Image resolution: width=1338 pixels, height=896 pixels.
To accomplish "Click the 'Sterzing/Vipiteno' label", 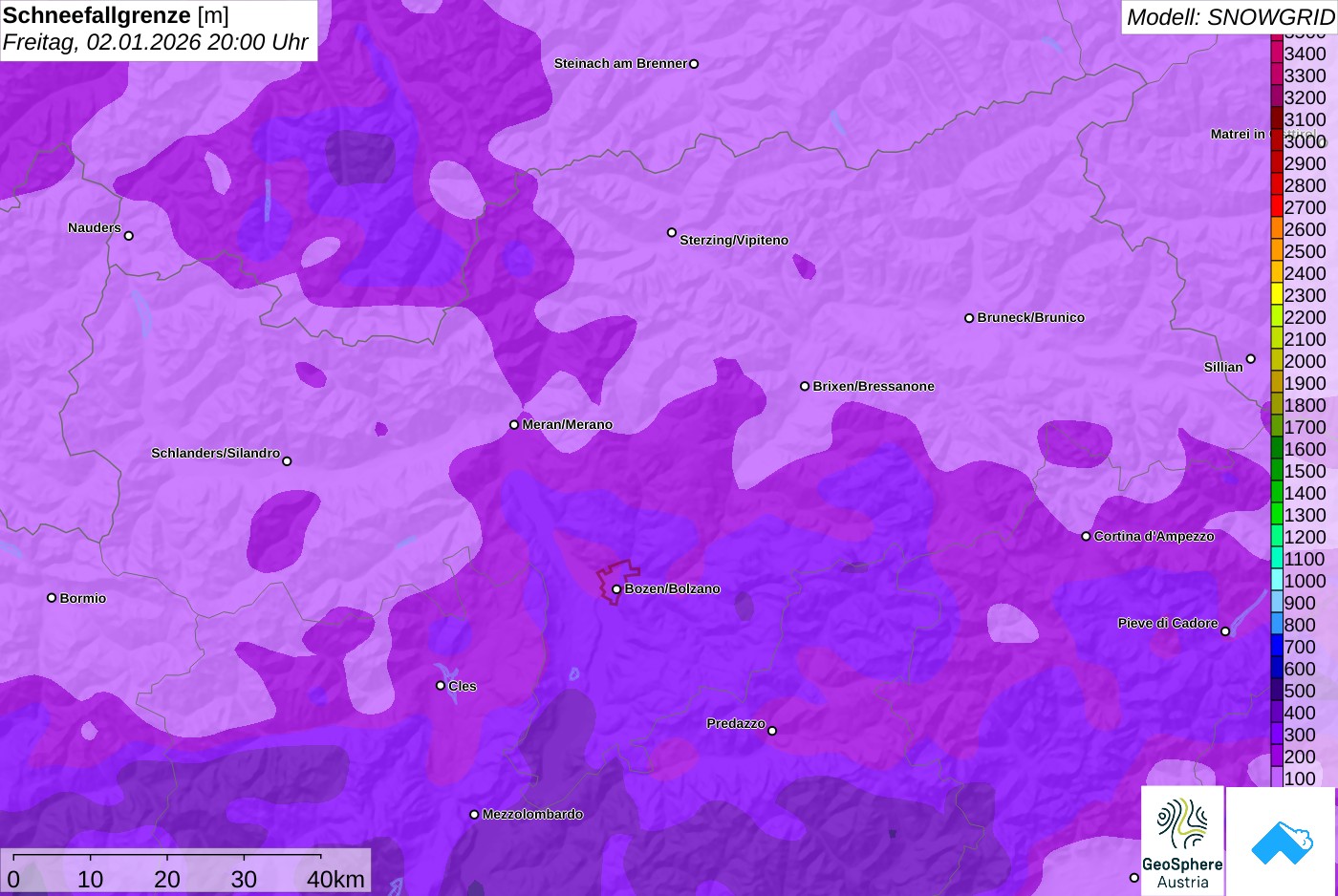I will point(734,240).
